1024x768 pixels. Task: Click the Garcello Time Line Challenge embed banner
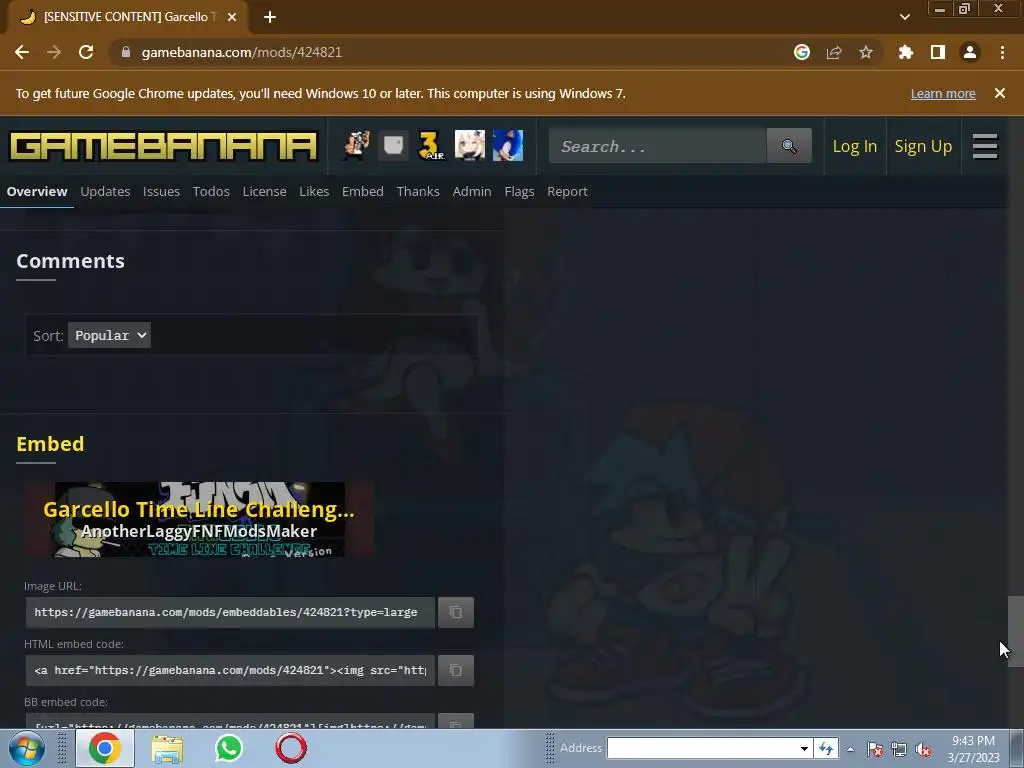pyautogui.click(x=199, y=520)
